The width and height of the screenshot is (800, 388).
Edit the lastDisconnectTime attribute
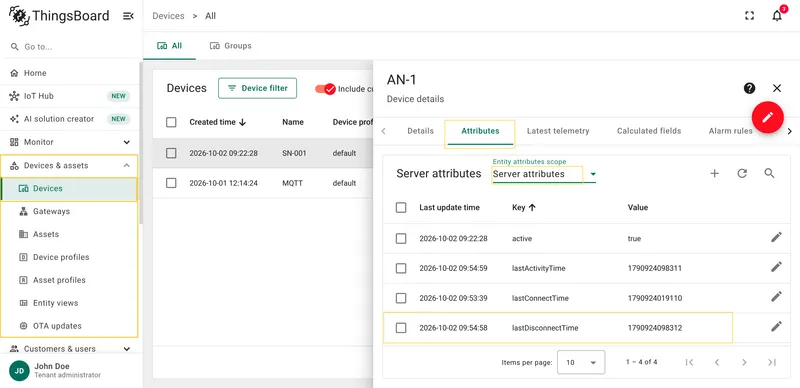click(x=776, y=327)
